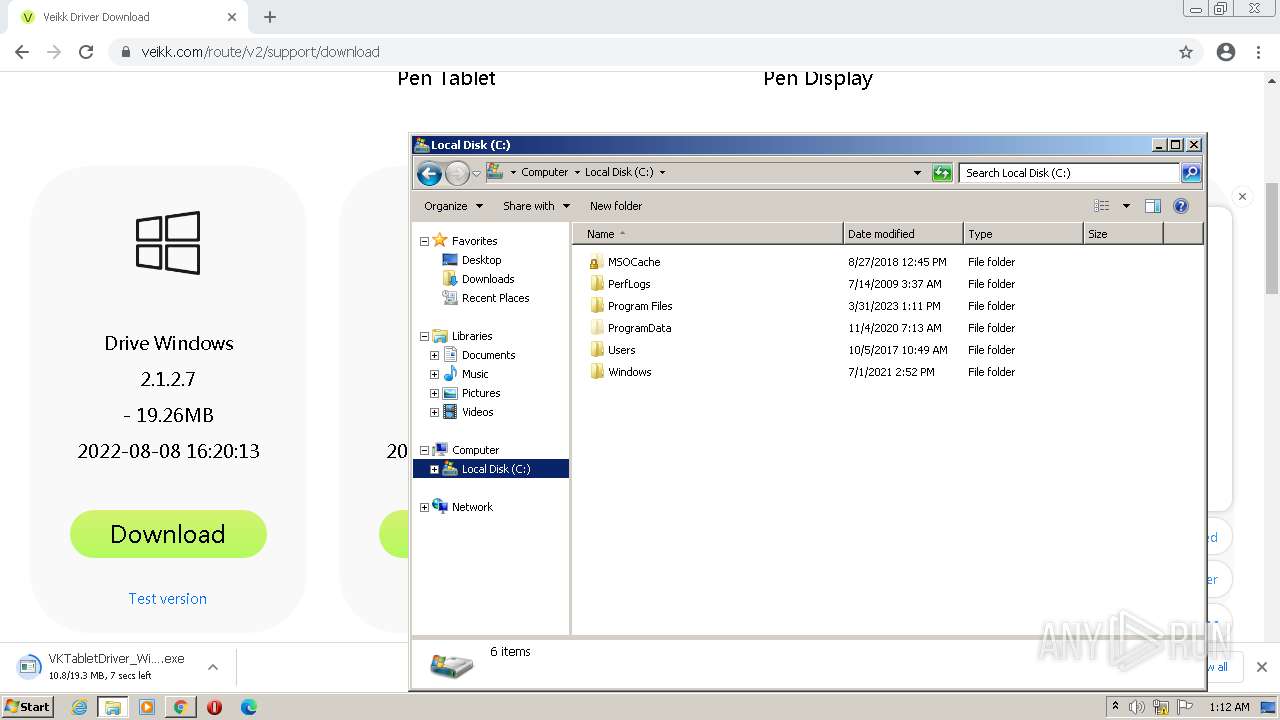
Task: Select Desktop in Favorites
Action: 481,260
